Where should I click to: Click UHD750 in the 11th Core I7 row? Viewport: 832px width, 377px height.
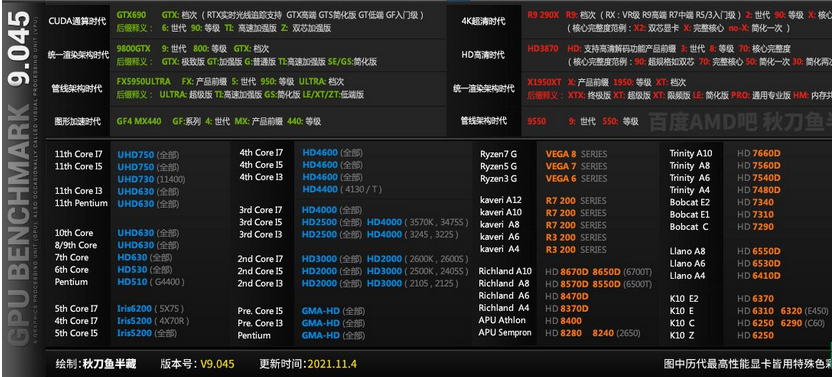coord(135,155)
